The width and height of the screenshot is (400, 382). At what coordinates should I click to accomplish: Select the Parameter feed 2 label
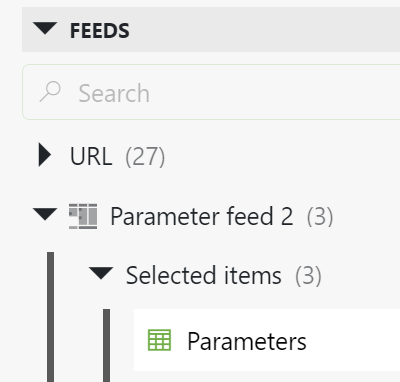pos(202,216)
